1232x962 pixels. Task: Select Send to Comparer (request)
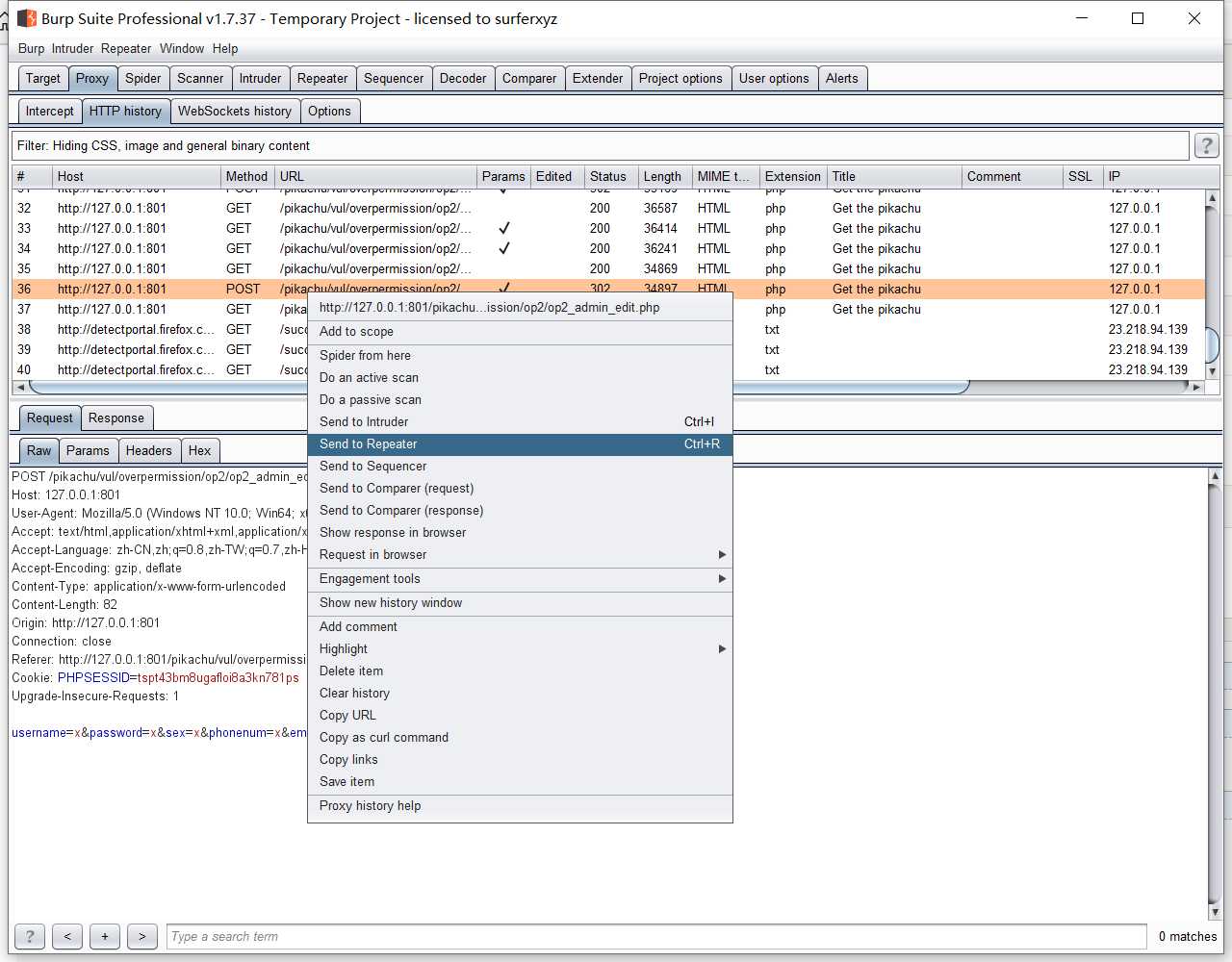pos(520,488)
